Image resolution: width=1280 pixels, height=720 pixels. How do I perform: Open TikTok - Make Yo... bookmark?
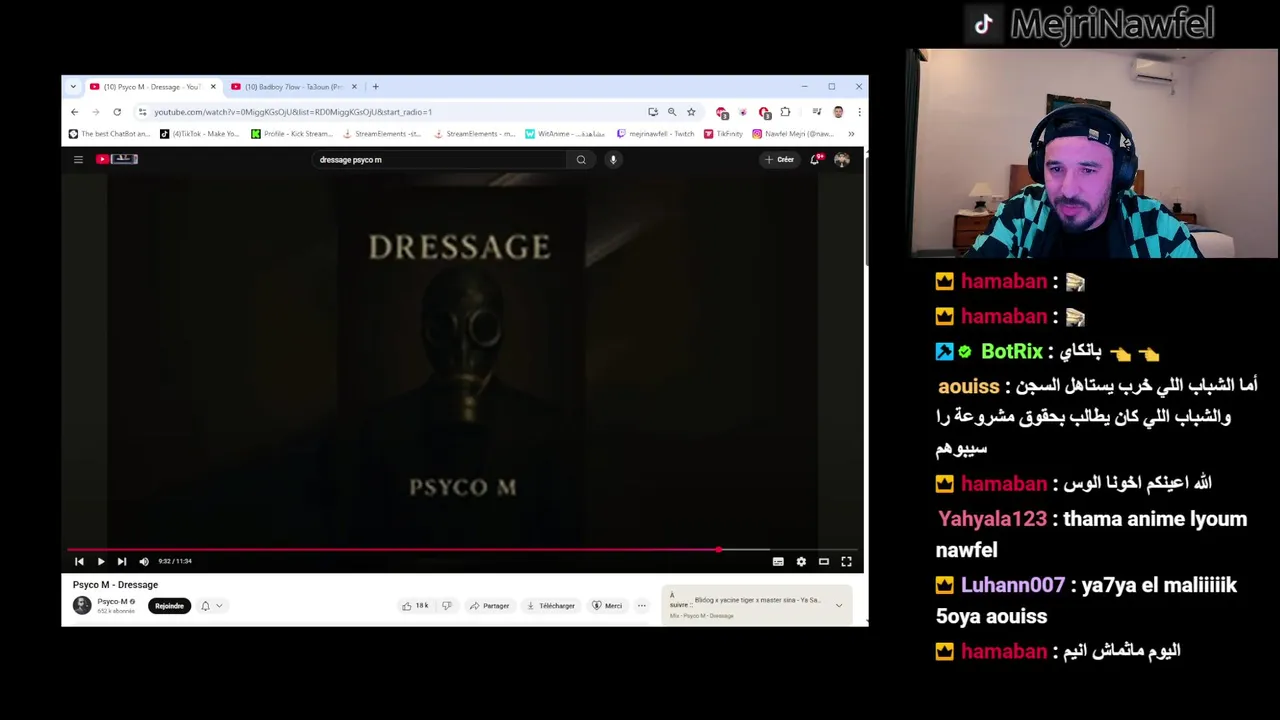coord(200,134)
